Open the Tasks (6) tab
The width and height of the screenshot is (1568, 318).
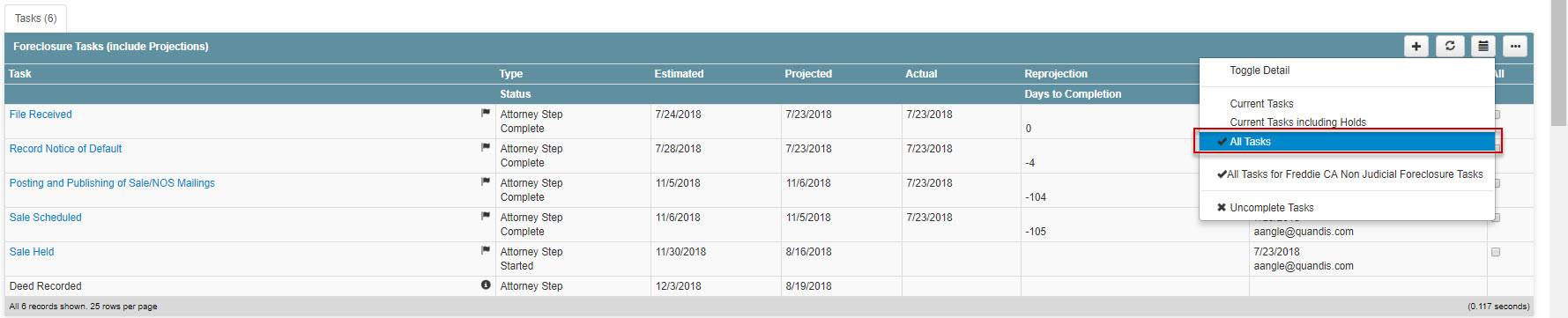36,18
